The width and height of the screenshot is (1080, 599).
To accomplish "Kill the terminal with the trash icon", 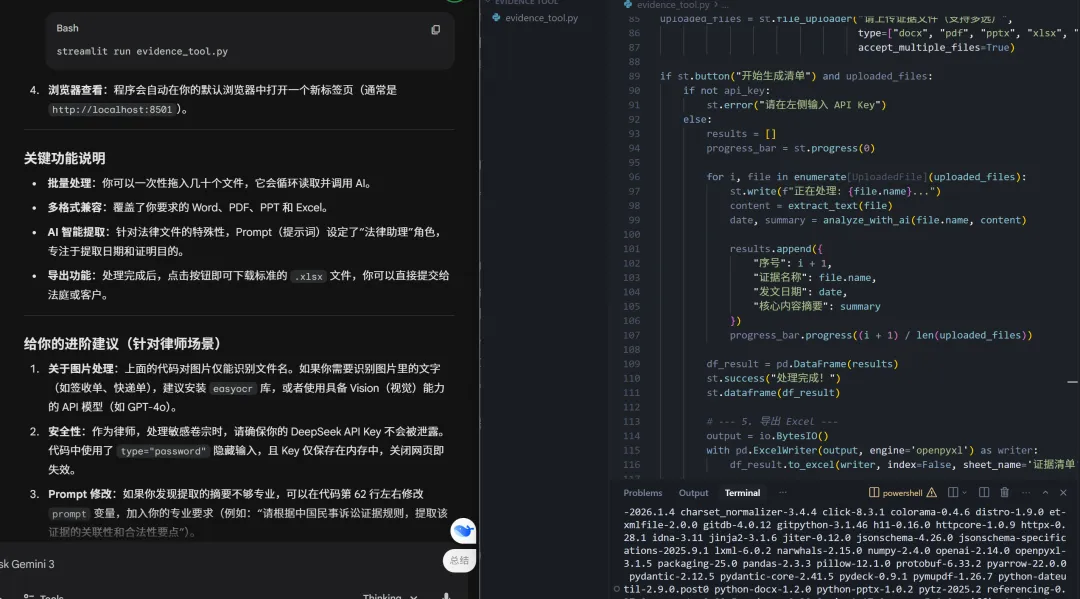I will pos(1004,493).
